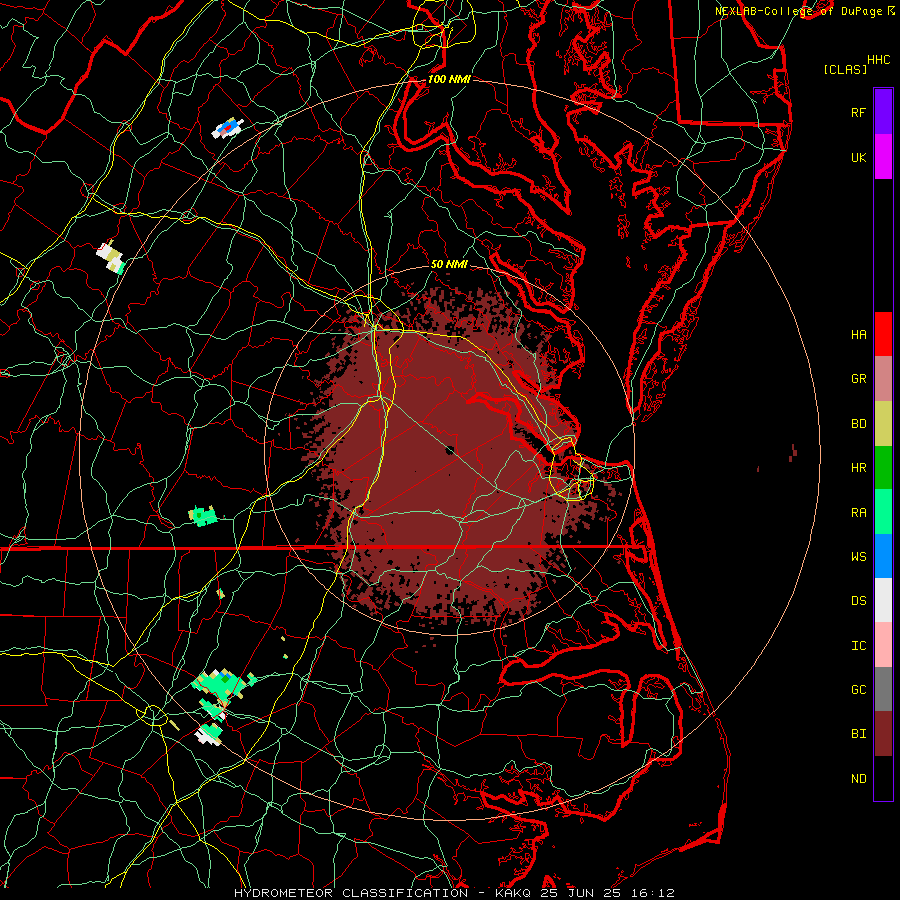
Task: Click the ND black legend swatch
Action: [x=883, y=778]
